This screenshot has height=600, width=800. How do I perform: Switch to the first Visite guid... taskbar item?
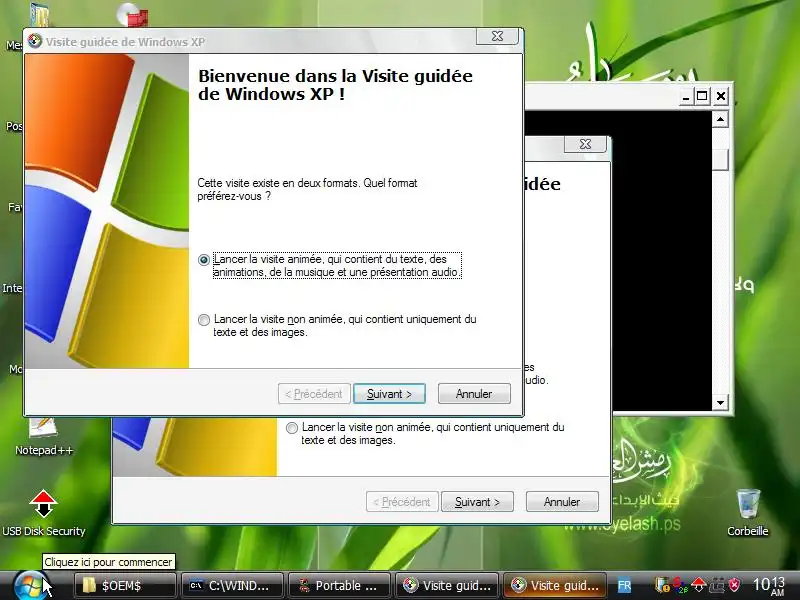(447, 586)
